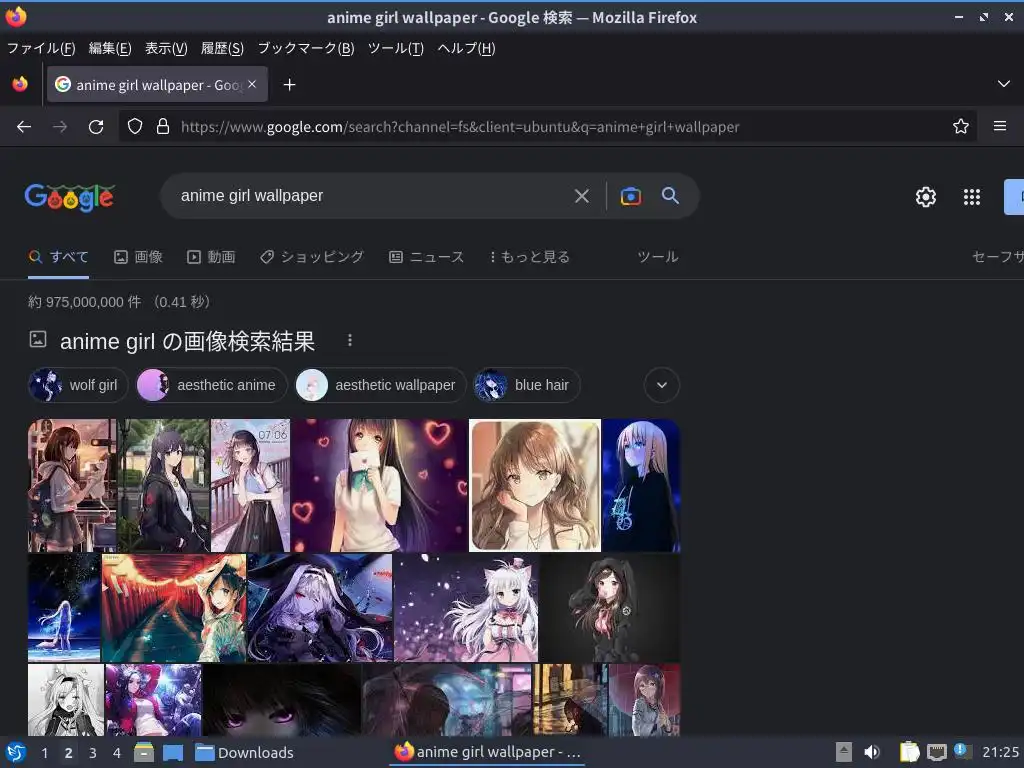Click the 21:25 clock
This screenshot has height=768, width=1024.
tap(1000, 752)
